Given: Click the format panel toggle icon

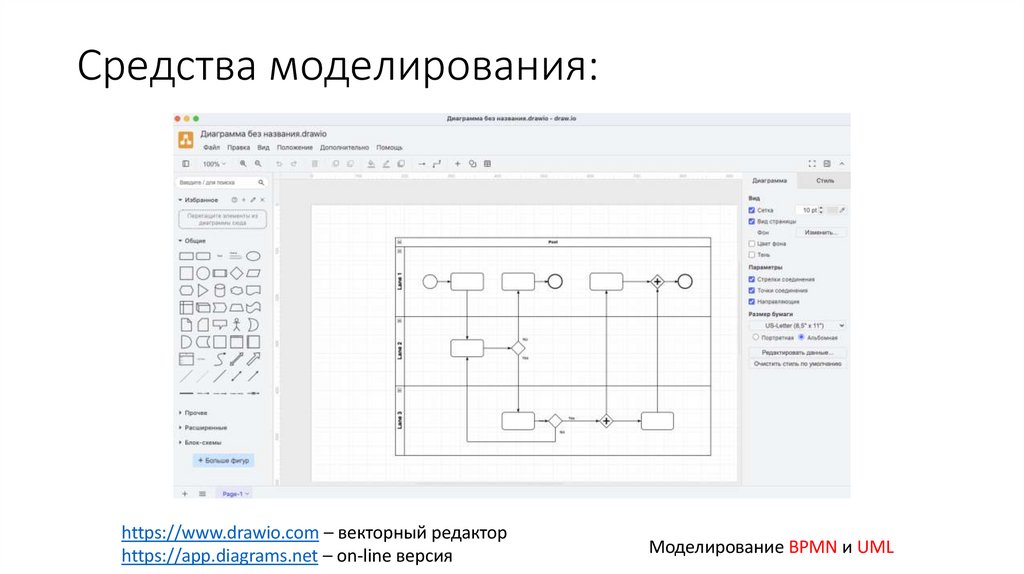Looking at the screenshot, I should (x=827, y=164).
